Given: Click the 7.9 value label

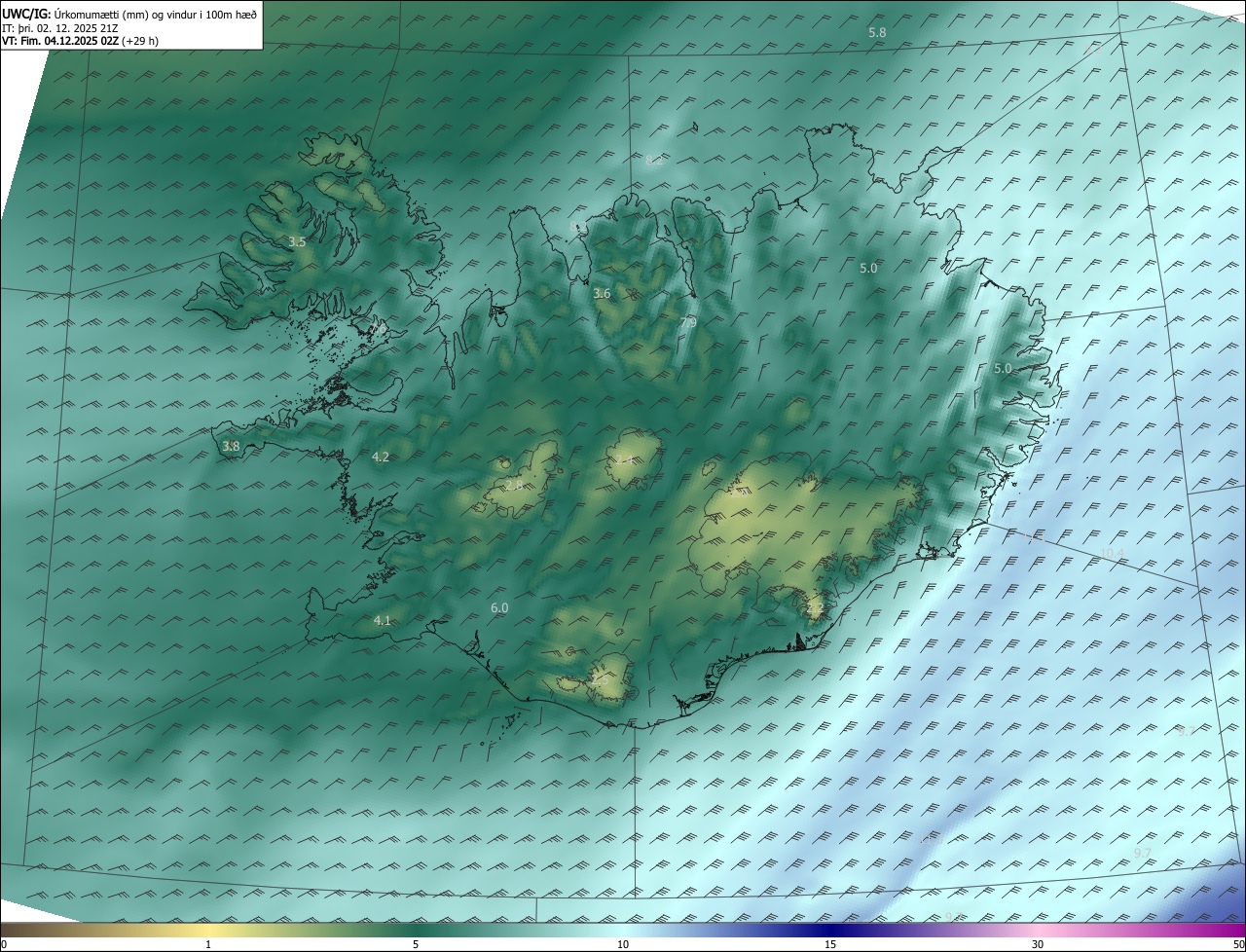Looking at the screenshot, I should tap(688, 322).
